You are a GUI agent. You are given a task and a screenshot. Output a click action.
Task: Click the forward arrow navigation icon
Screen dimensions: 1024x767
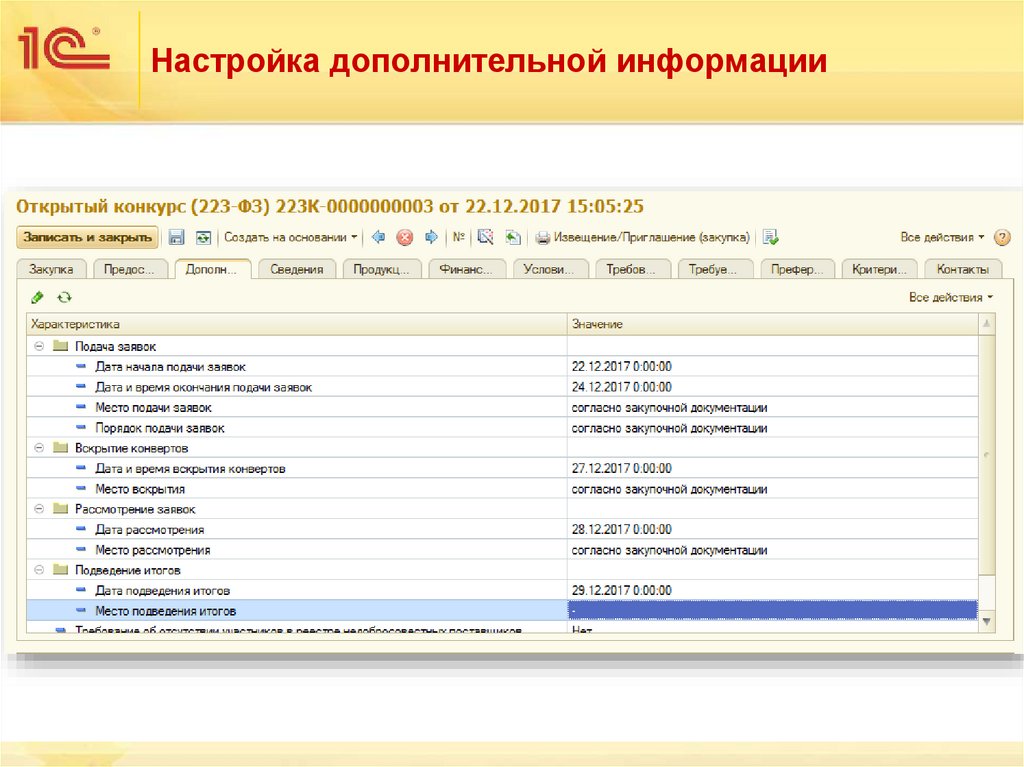point(432,237)
